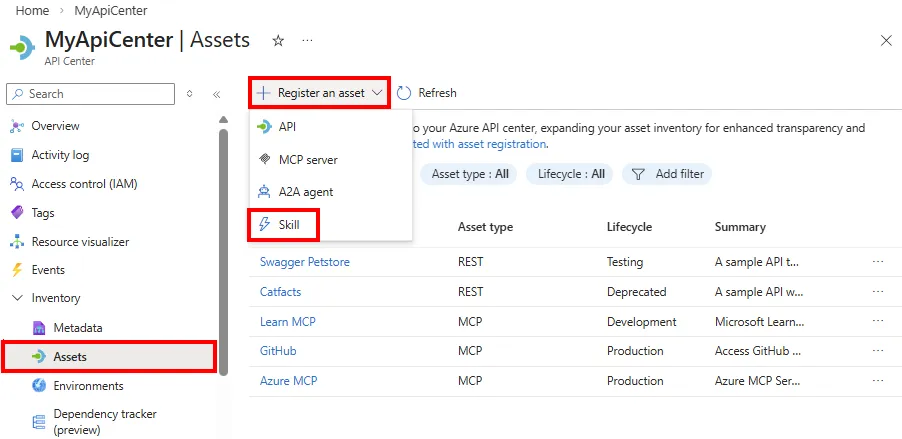Toggle the Register an asset dropdown

pyautogui.click(x=319, y=93)
